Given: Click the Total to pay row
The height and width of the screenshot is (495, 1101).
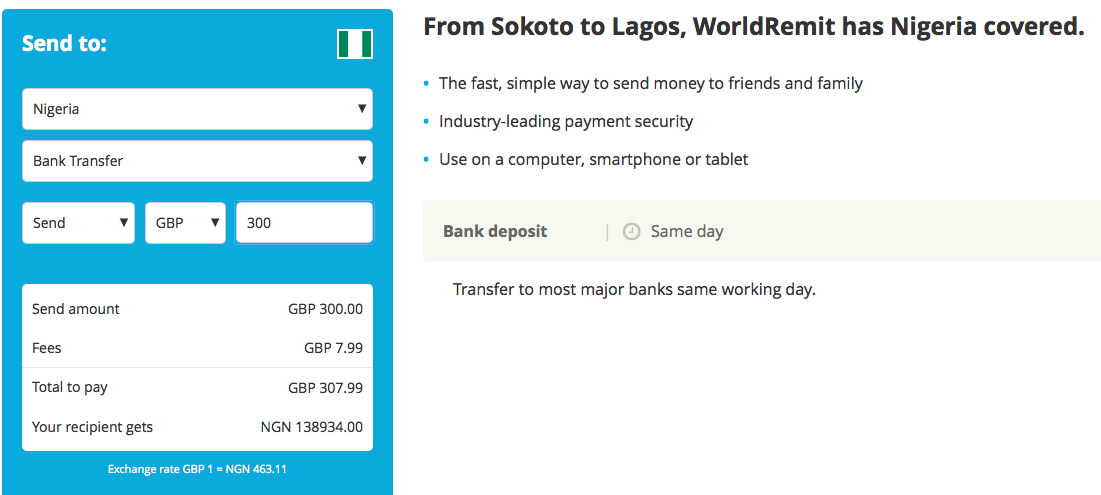Looking at the screenshot, I should click(197, 388).
